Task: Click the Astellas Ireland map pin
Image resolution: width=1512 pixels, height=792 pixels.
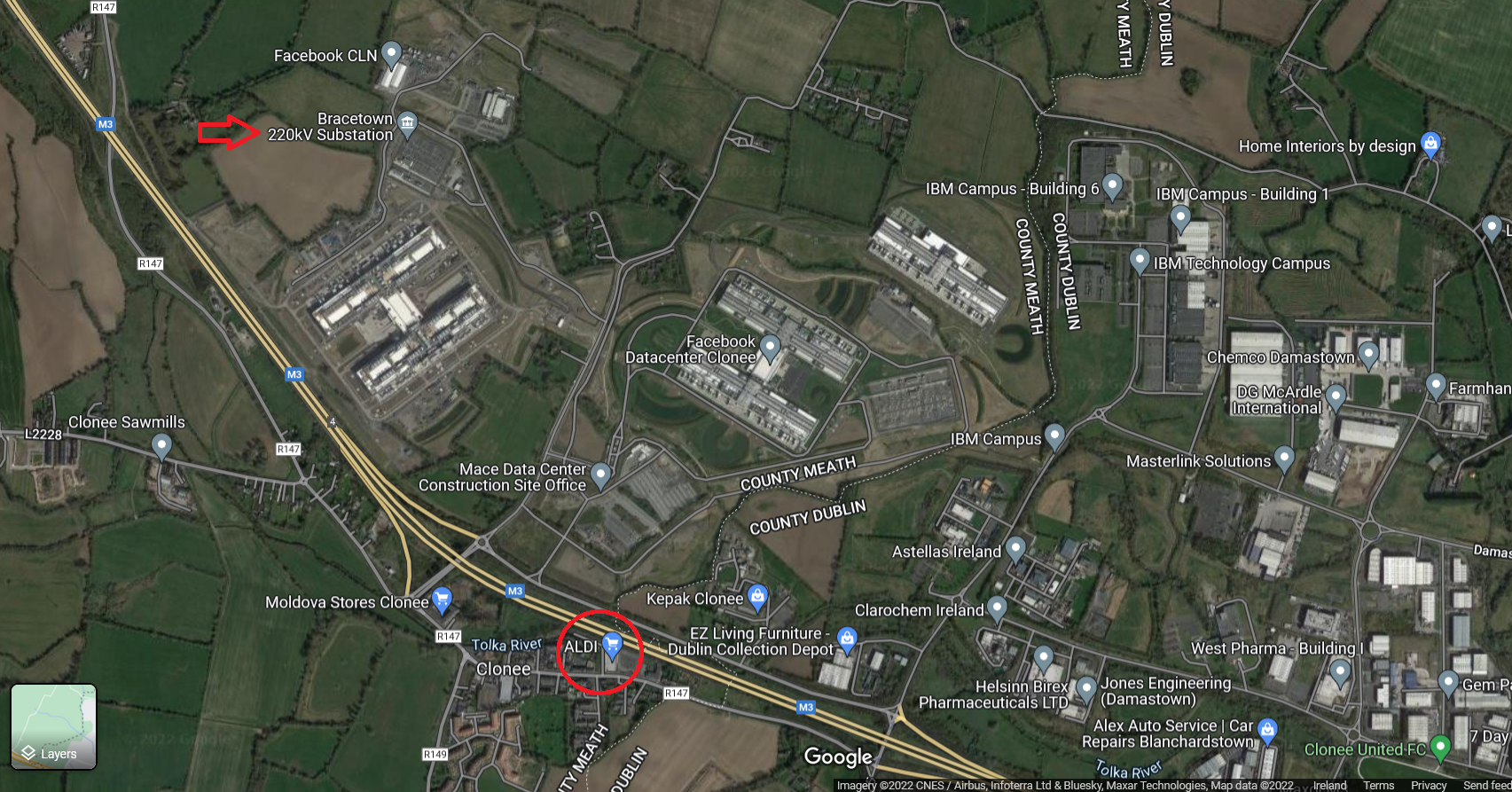Action: pyautogui.click(x=1015, y=550)
